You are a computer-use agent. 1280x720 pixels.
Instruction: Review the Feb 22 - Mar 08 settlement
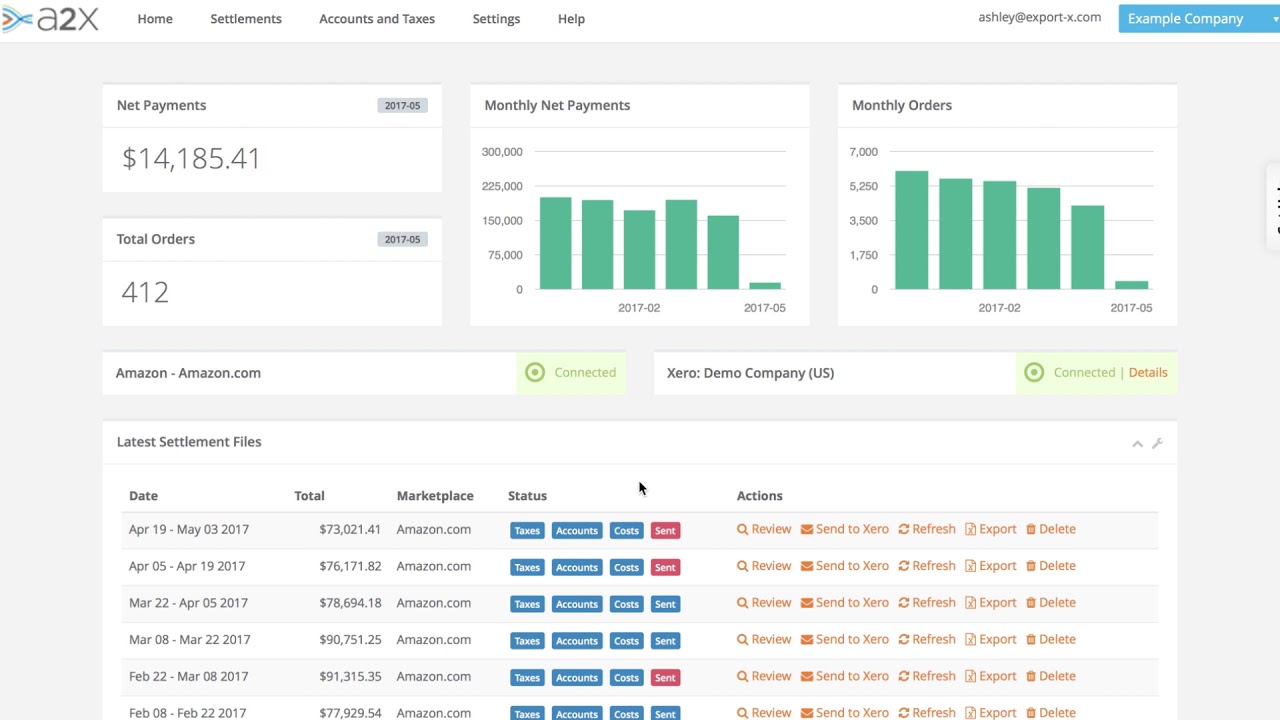(x=764, y=676)
